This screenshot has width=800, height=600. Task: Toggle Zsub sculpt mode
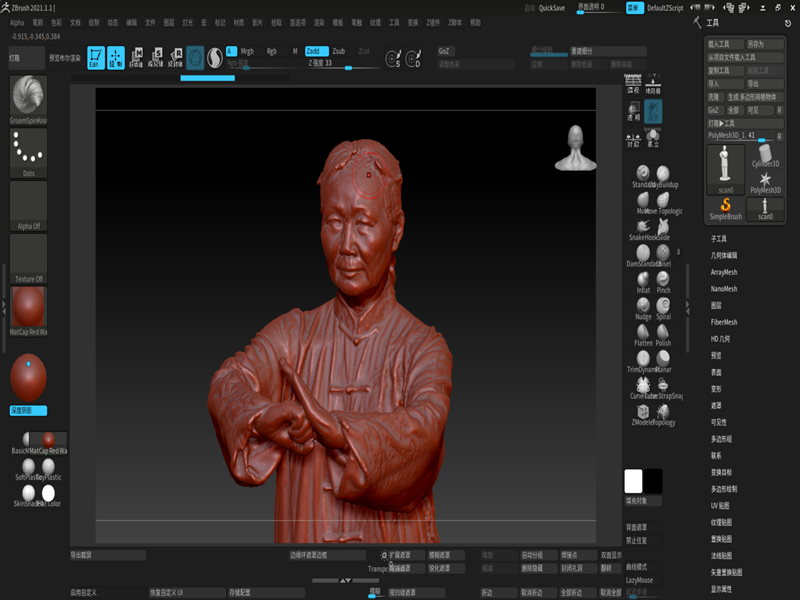(339, 50)
